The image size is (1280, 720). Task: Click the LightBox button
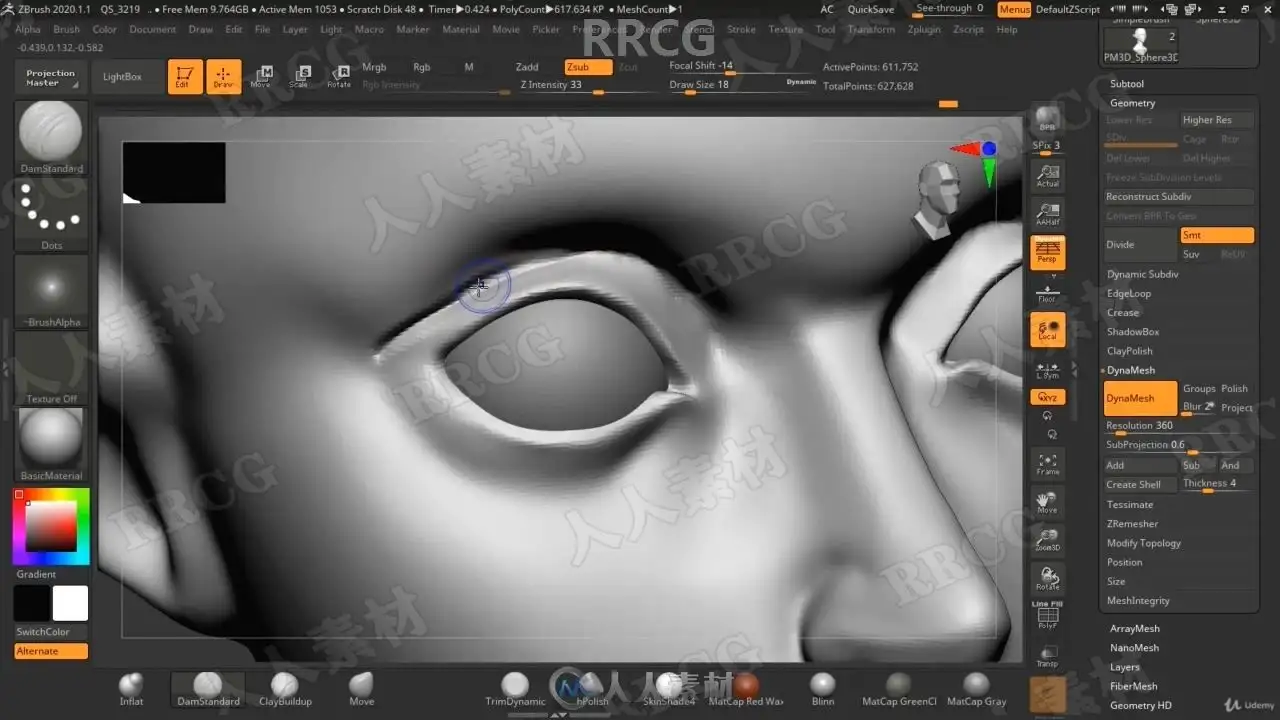tap(122, 77)
